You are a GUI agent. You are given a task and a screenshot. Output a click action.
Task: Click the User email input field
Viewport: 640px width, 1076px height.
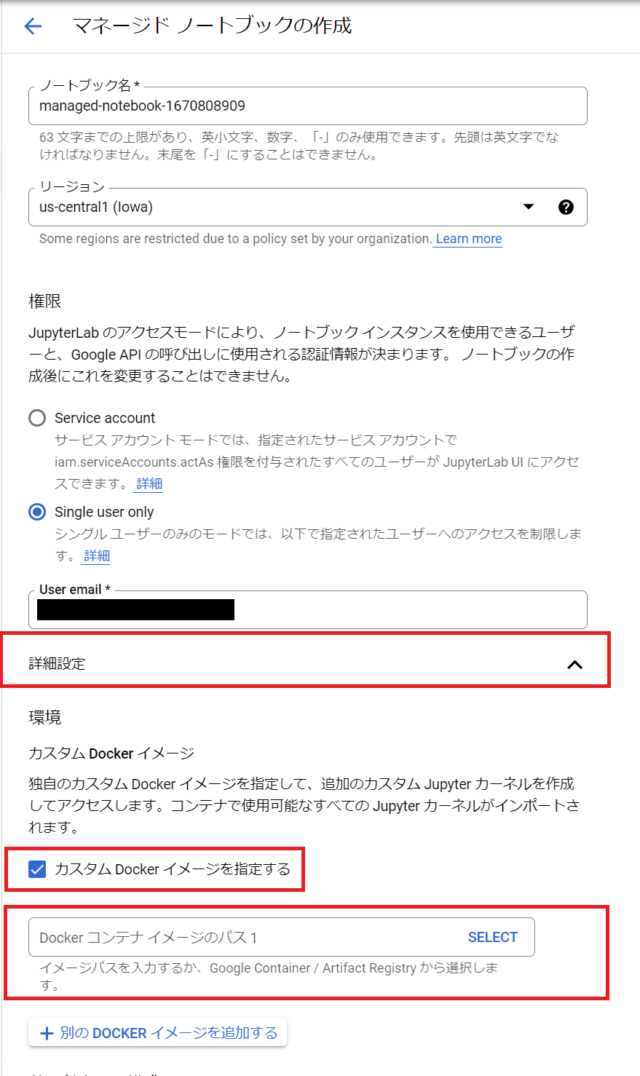(307, 609)
